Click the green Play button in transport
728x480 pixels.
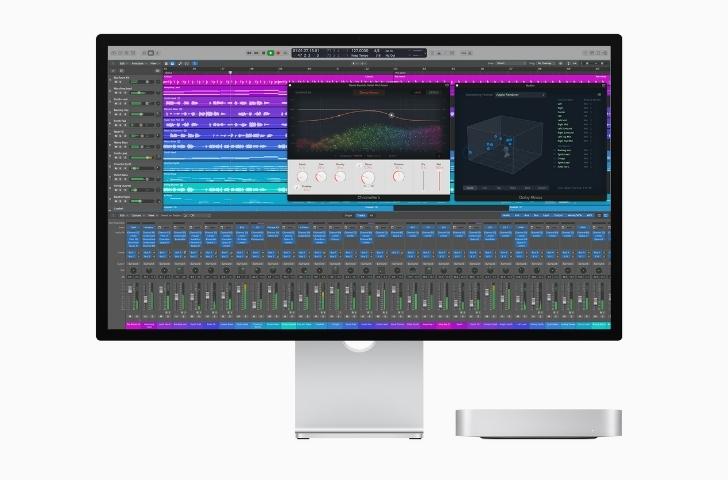click(270, 52)
